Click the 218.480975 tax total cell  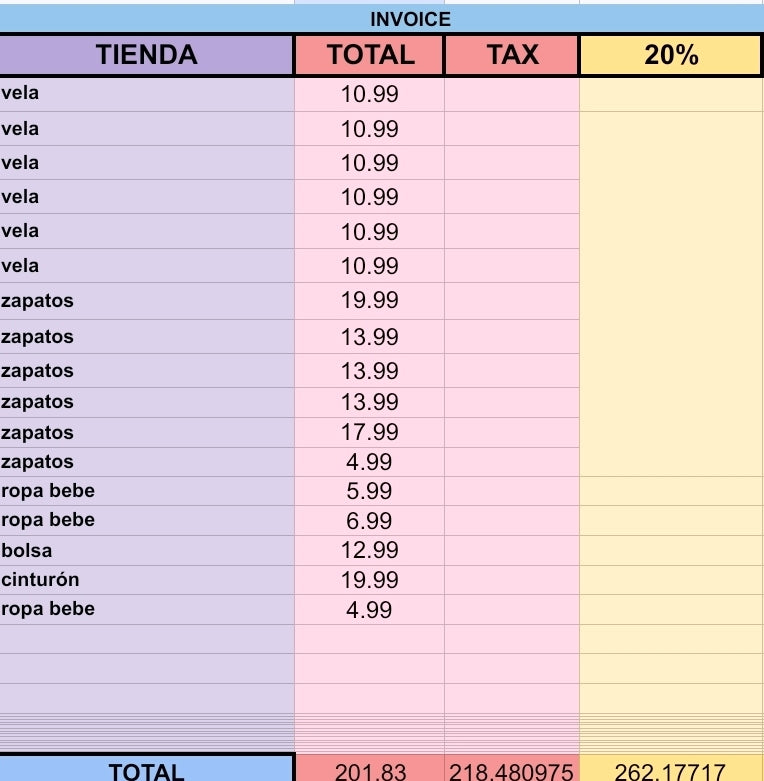tap(512, 769)
